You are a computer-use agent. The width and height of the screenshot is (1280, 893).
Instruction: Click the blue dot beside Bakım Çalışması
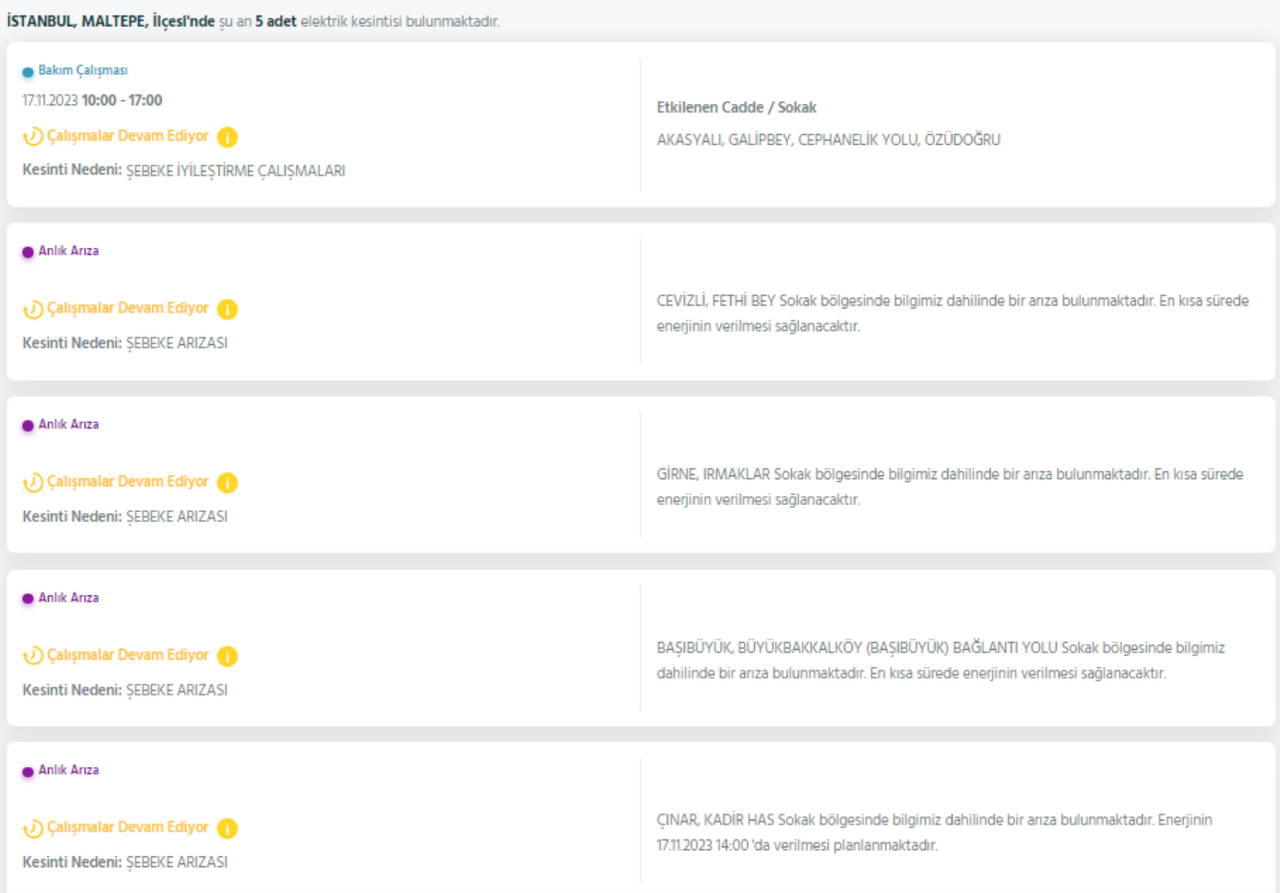click(28, 72)
